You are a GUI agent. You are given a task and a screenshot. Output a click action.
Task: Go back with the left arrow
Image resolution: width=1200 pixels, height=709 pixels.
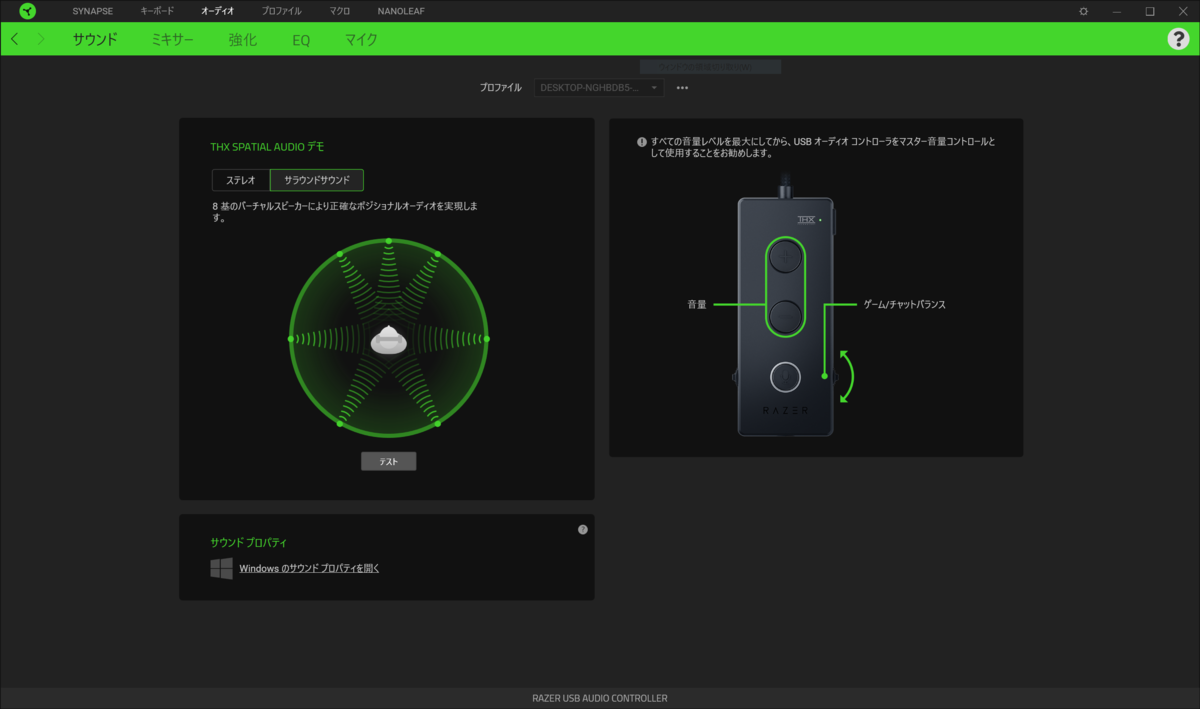[x=14, y=39]
